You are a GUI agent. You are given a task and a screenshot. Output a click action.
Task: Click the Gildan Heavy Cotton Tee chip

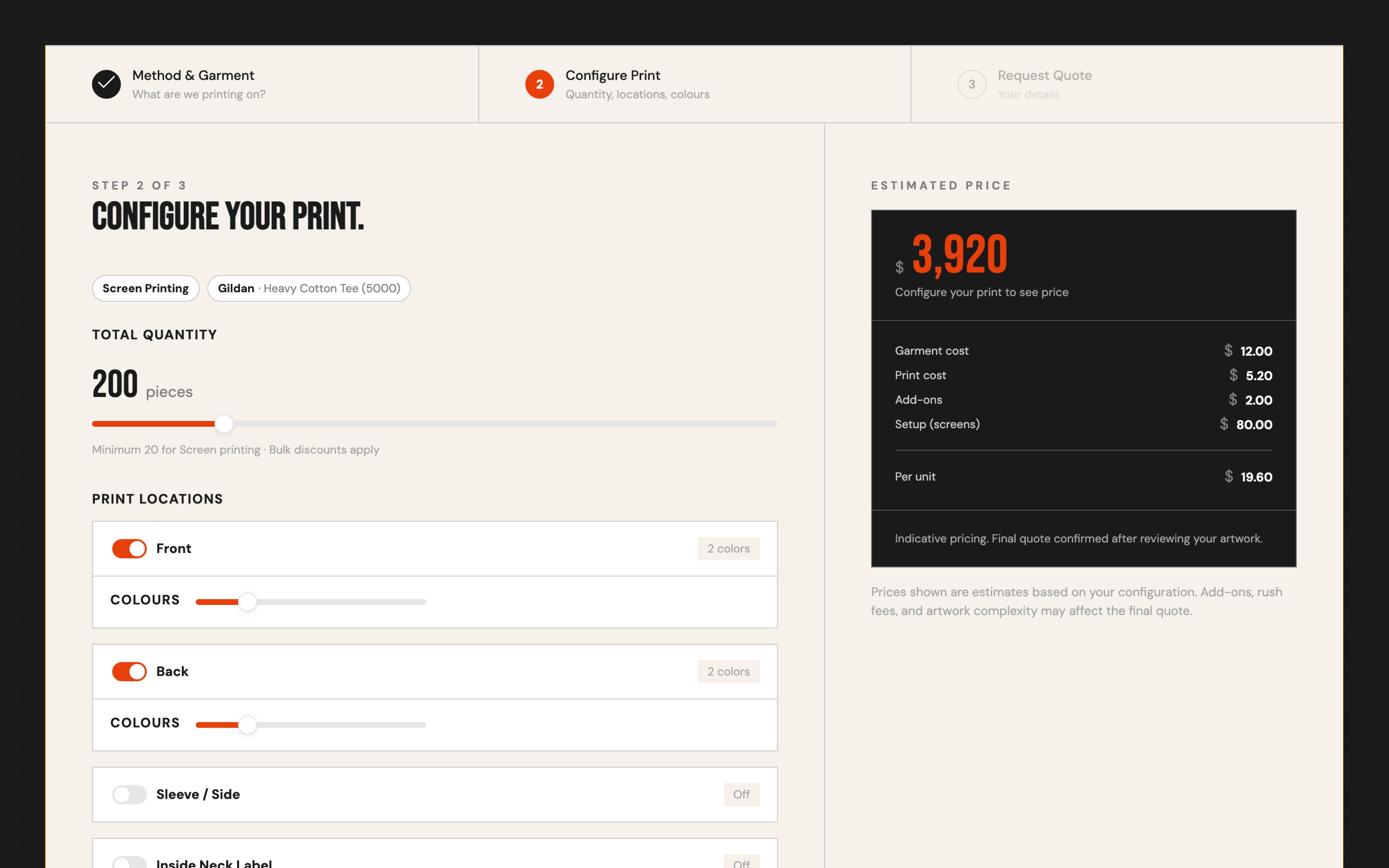[309, 288]
